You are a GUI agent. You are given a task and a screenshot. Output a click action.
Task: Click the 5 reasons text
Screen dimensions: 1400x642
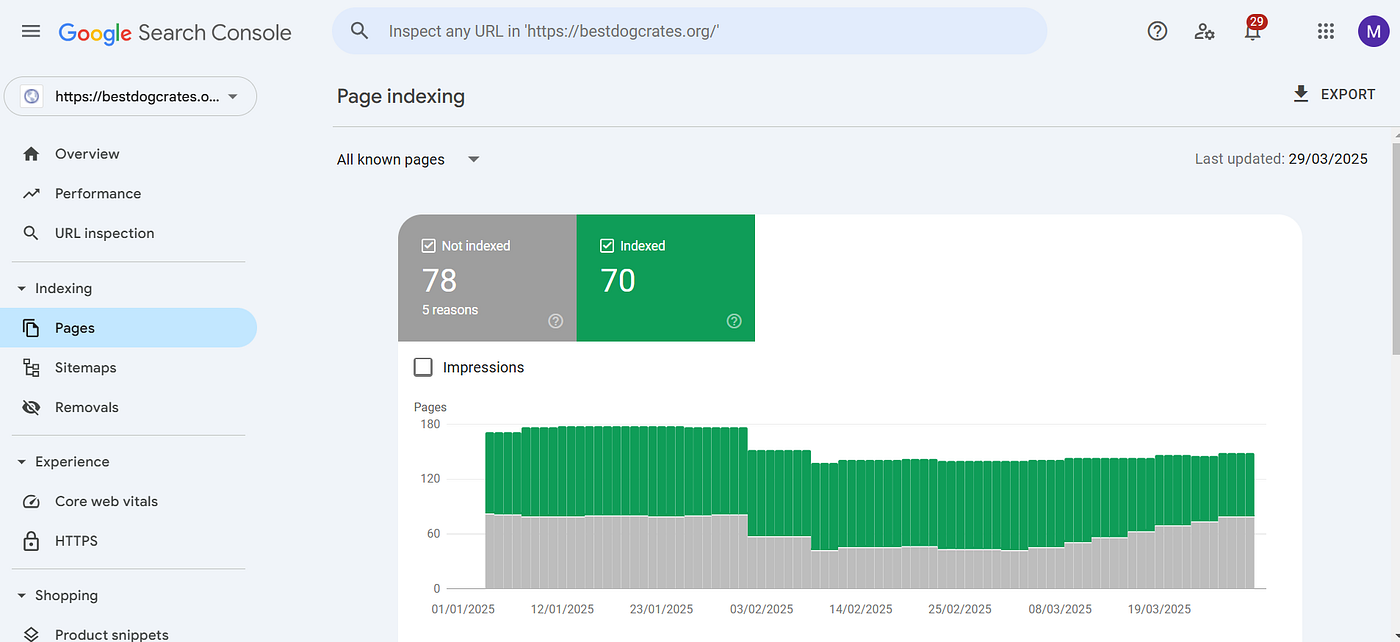coord(450,310)
